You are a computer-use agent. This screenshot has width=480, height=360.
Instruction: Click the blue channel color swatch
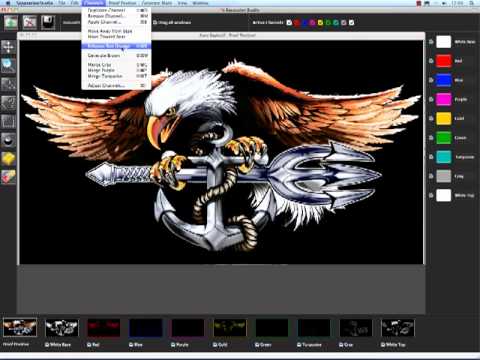pyautogui.click(x=444, y=80)
